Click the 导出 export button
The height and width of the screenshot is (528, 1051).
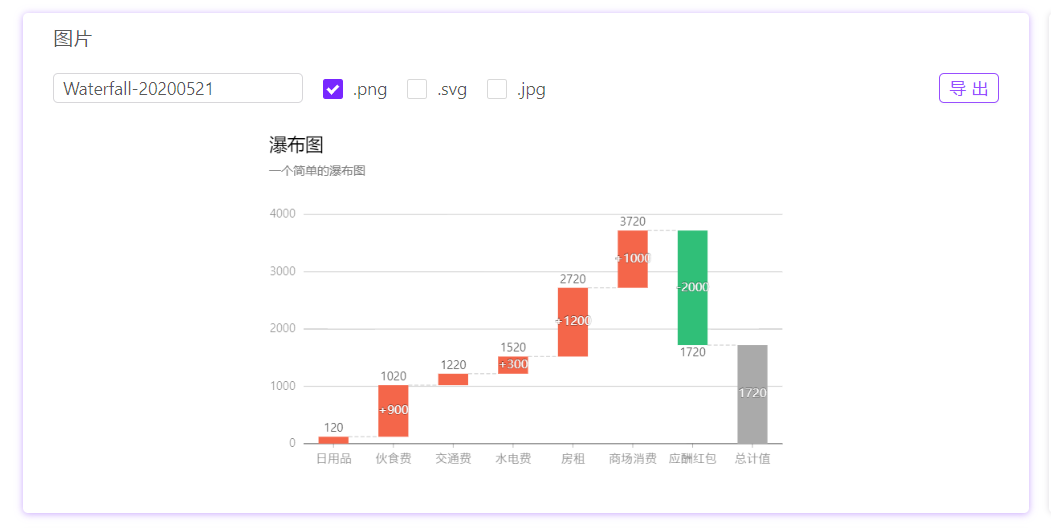pos(969,88)
